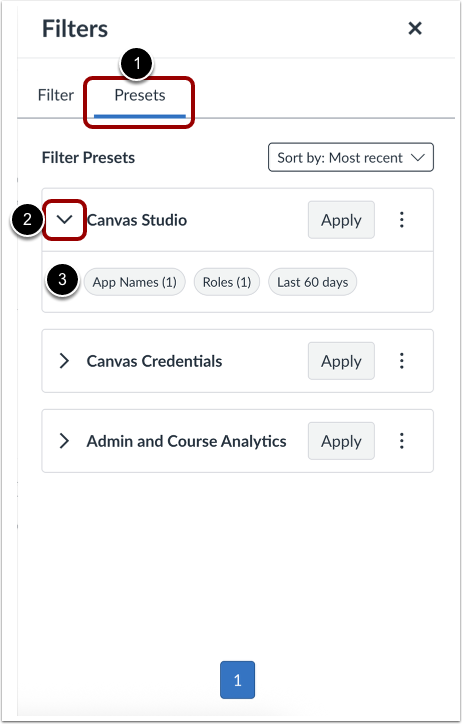Switch to the Presets tab
The width and height of the screenshot is (462, 724).
[140, 95]
